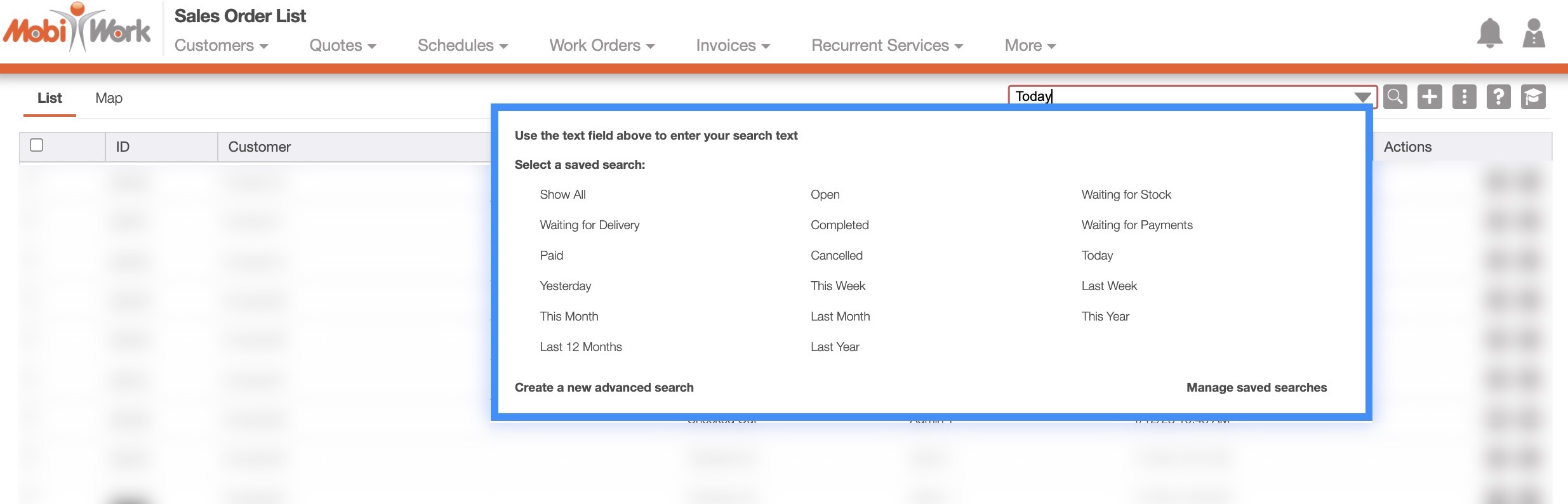Click Create a new advanced search
Image resolution: width=1568 pixels, height=504 pixels.
(x=604, y=387)
